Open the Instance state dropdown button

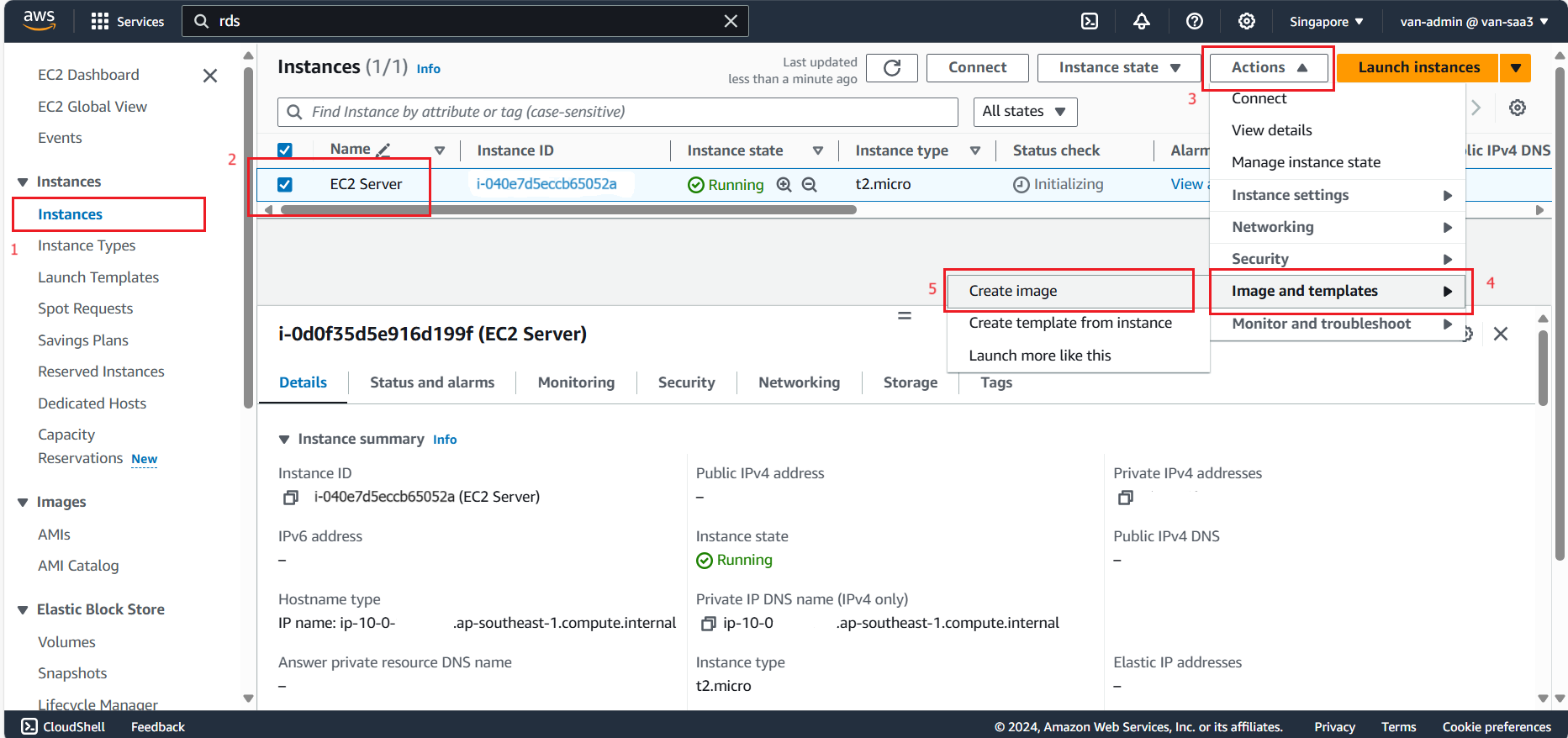(x=1119, y=68)
